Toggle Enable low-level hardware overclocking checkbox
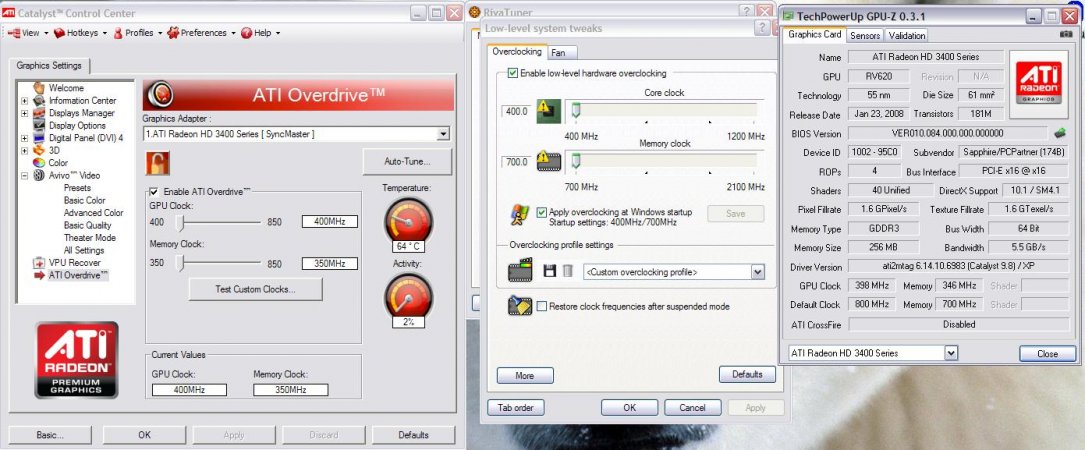Viewport: 1085px width, 450px height. 513,73
